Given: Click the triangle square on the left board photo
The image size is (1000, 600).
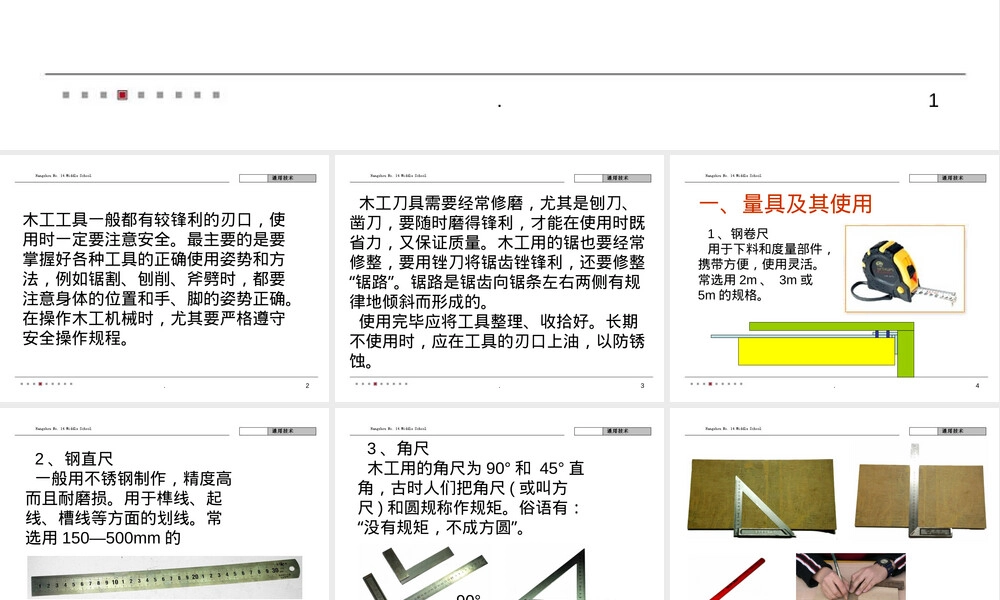Looking at the screenshot, I should click(764, 506).
